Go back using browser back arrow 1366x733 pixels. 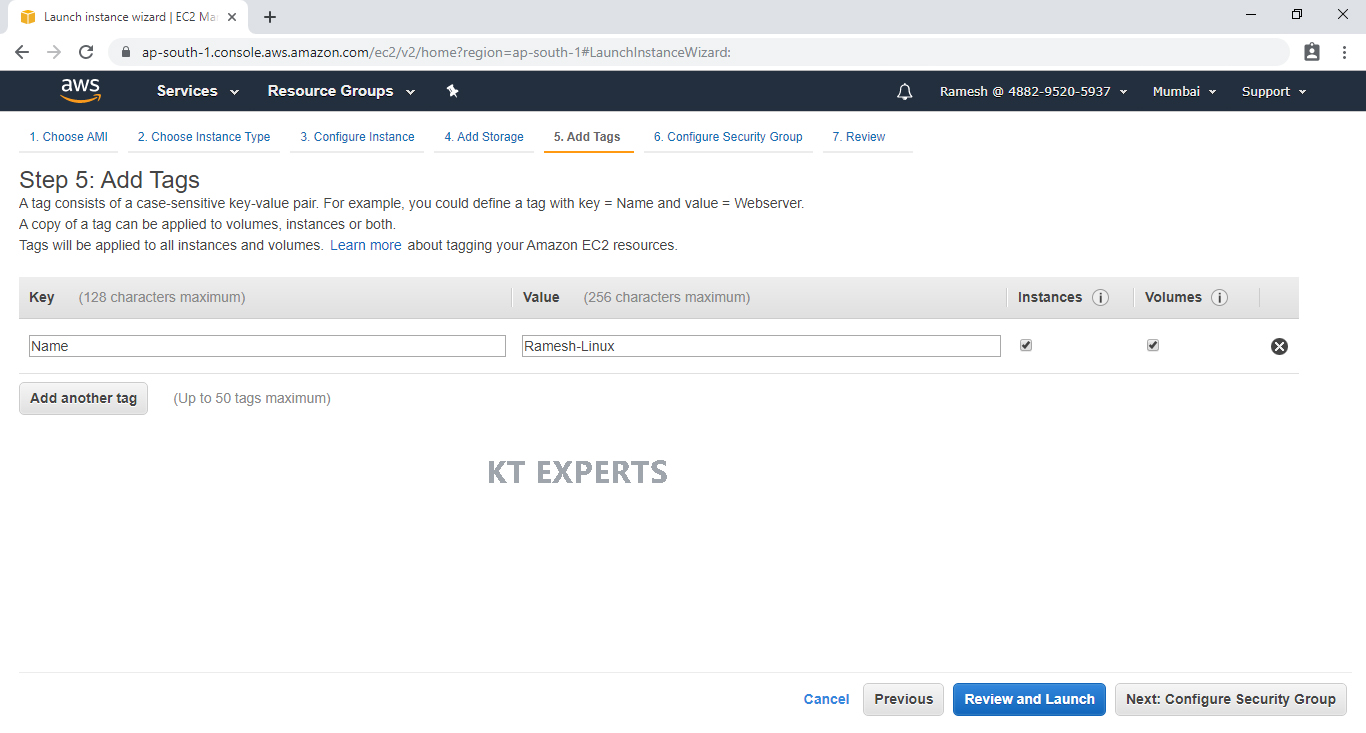(x=22, y=52)
